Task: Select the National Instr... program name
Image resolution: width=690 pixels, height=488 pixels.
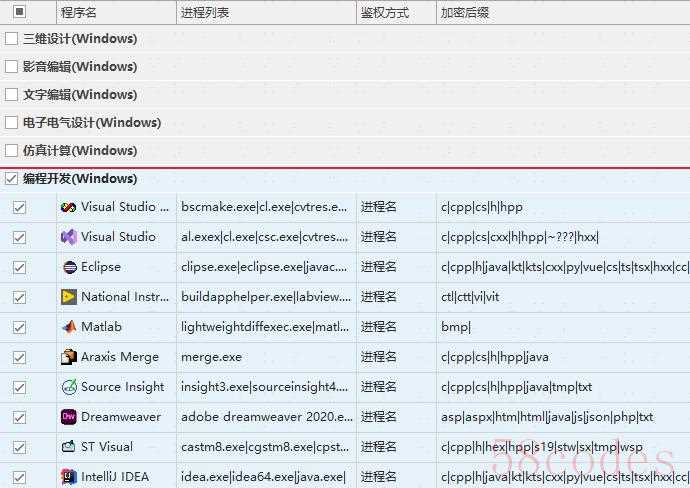Action: click(125, 297)
